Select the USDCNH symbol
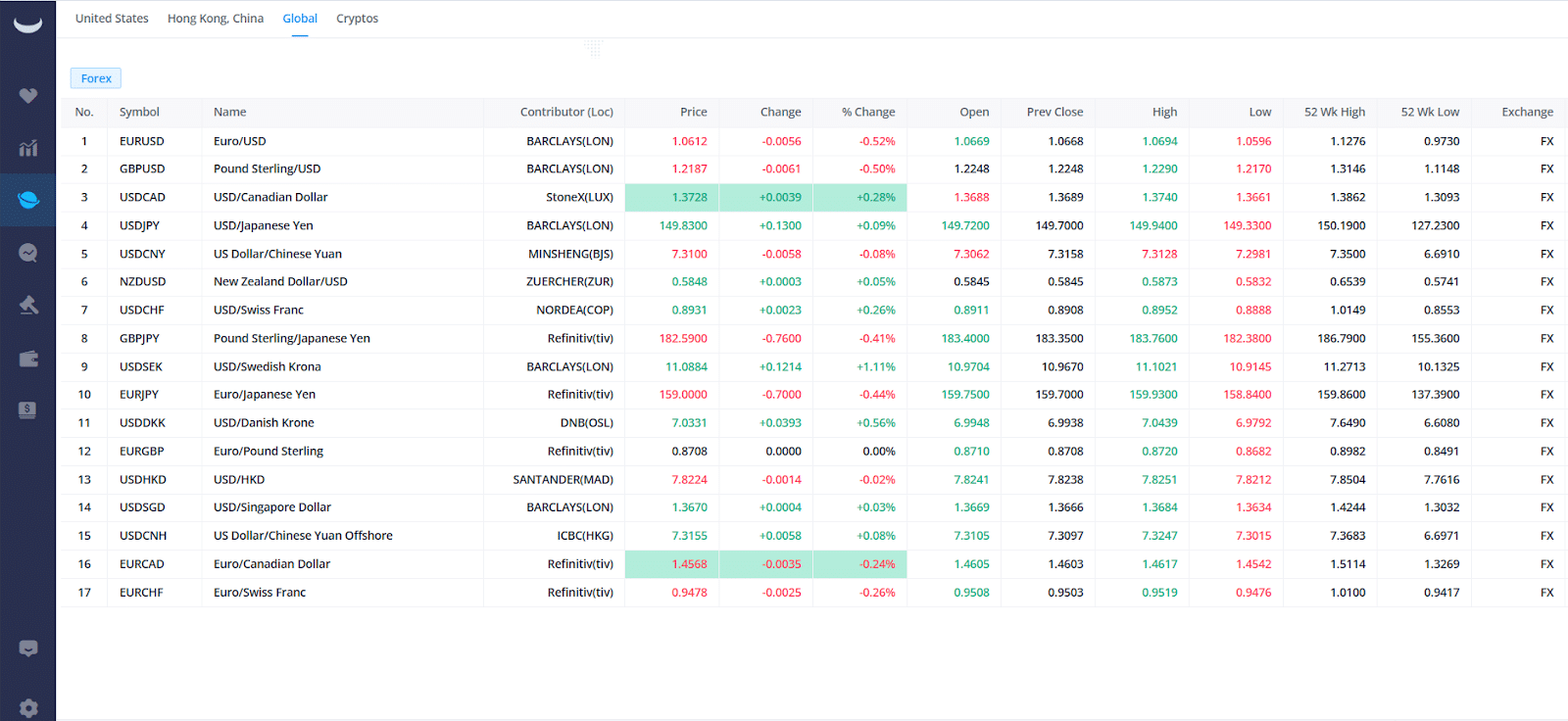1568x721 pixels. point(143,536)
